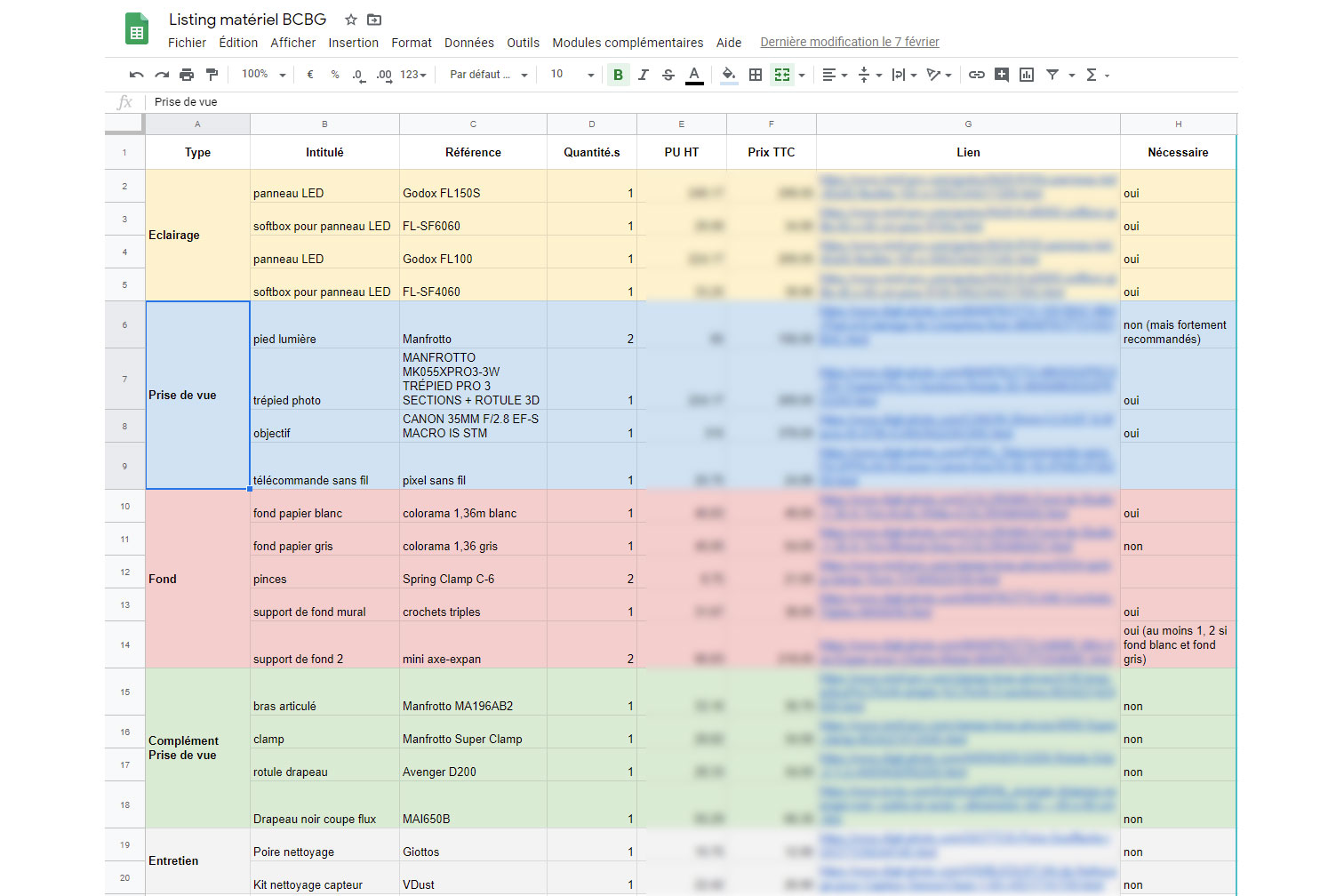Expand the merge cells options arrow
The image size is (1344, 896).
pyautogui.click(x=802, y=75)
